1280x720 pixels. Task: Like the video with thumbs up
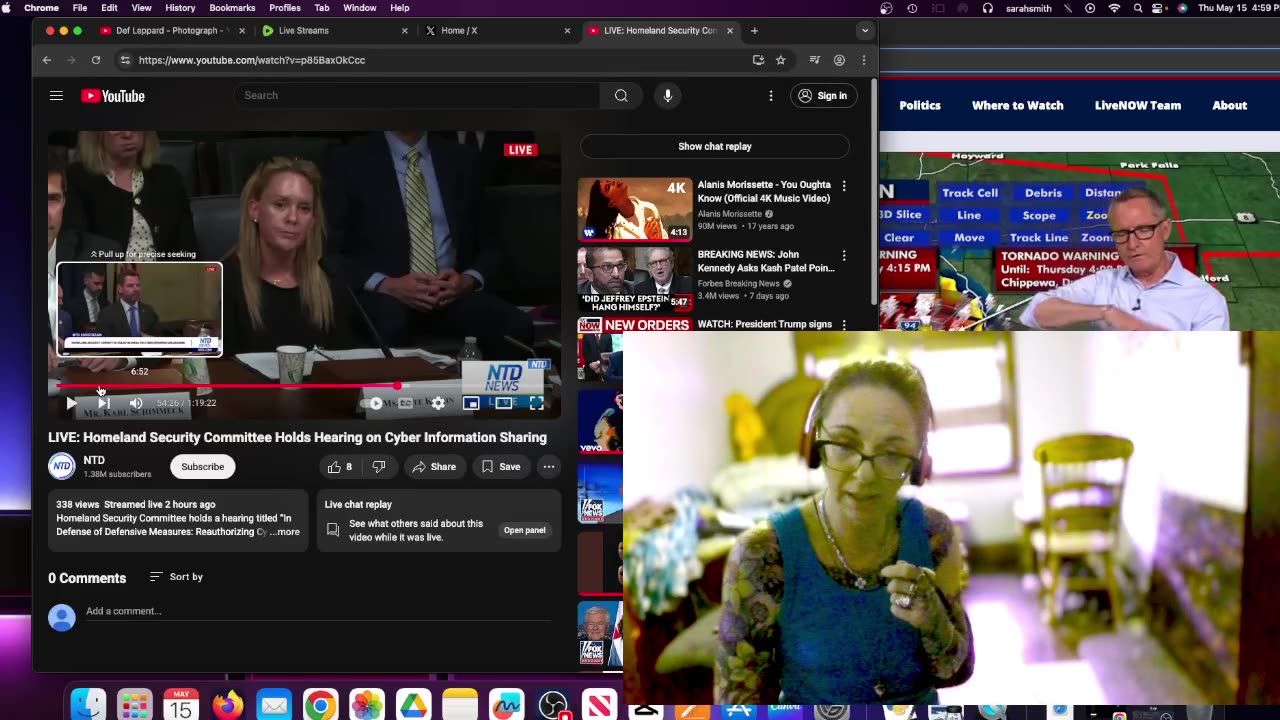[x=339, y=467]
